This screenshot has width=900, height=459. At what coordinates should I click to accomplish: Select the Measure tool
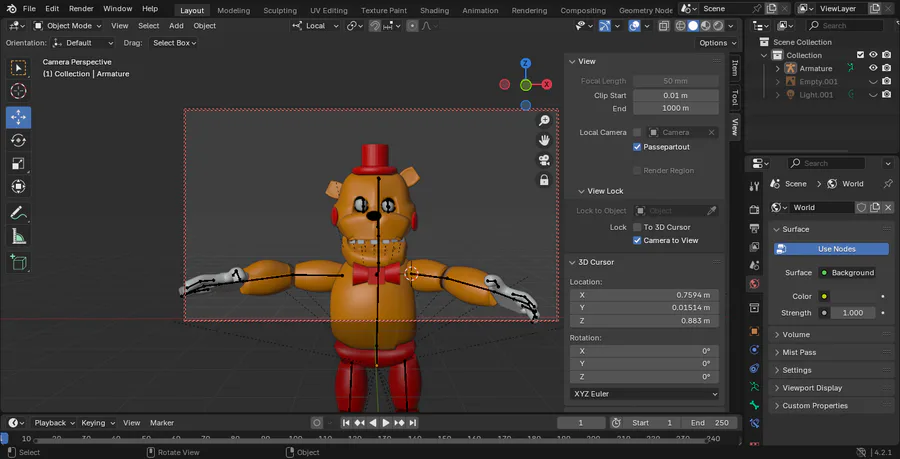click(x=18, y=236)
